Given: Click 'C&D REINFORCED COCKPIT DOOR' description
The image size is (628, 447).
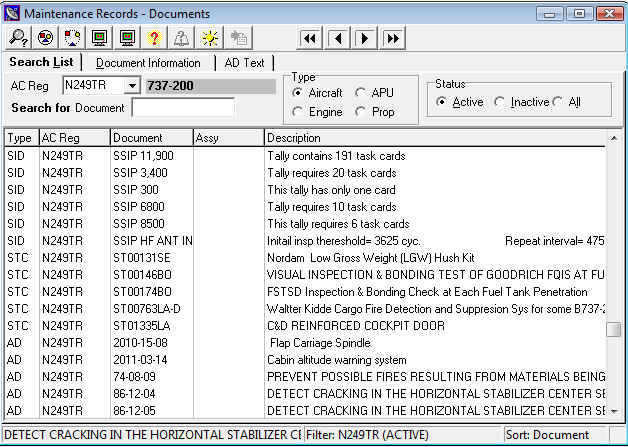Looking at the screenshot, I should click(356, 326).
